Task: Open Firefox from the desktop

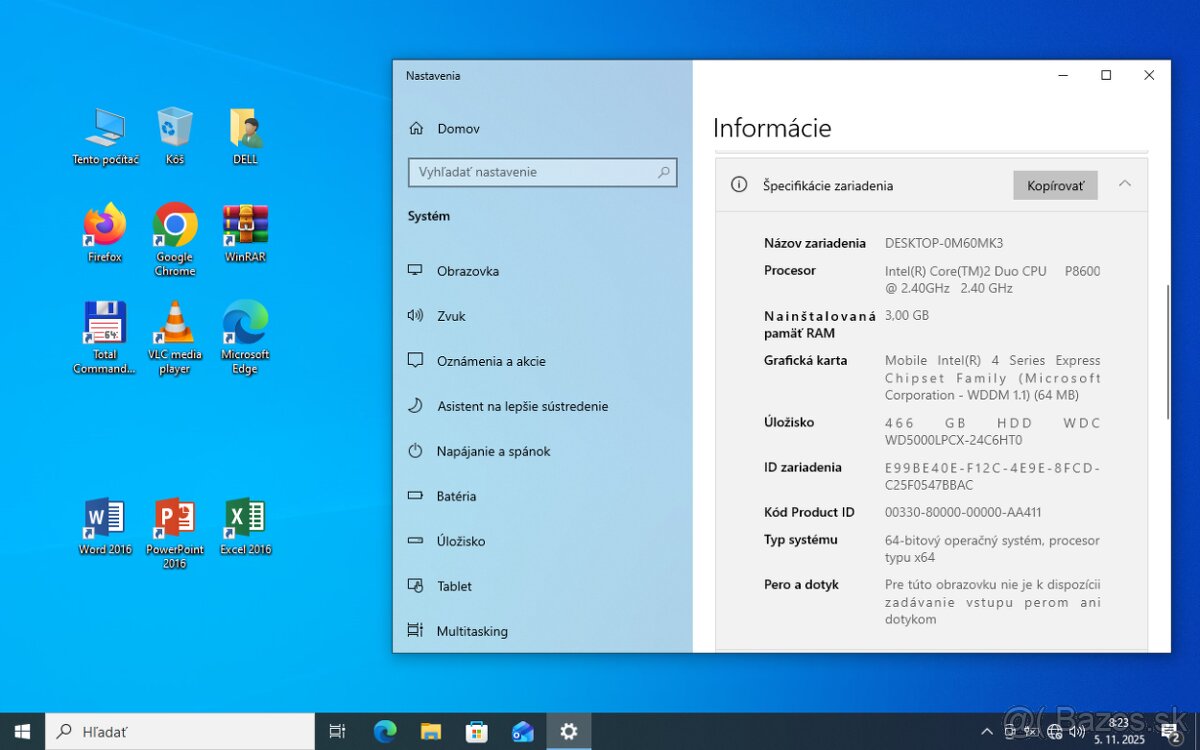Action: click(104, 229)
